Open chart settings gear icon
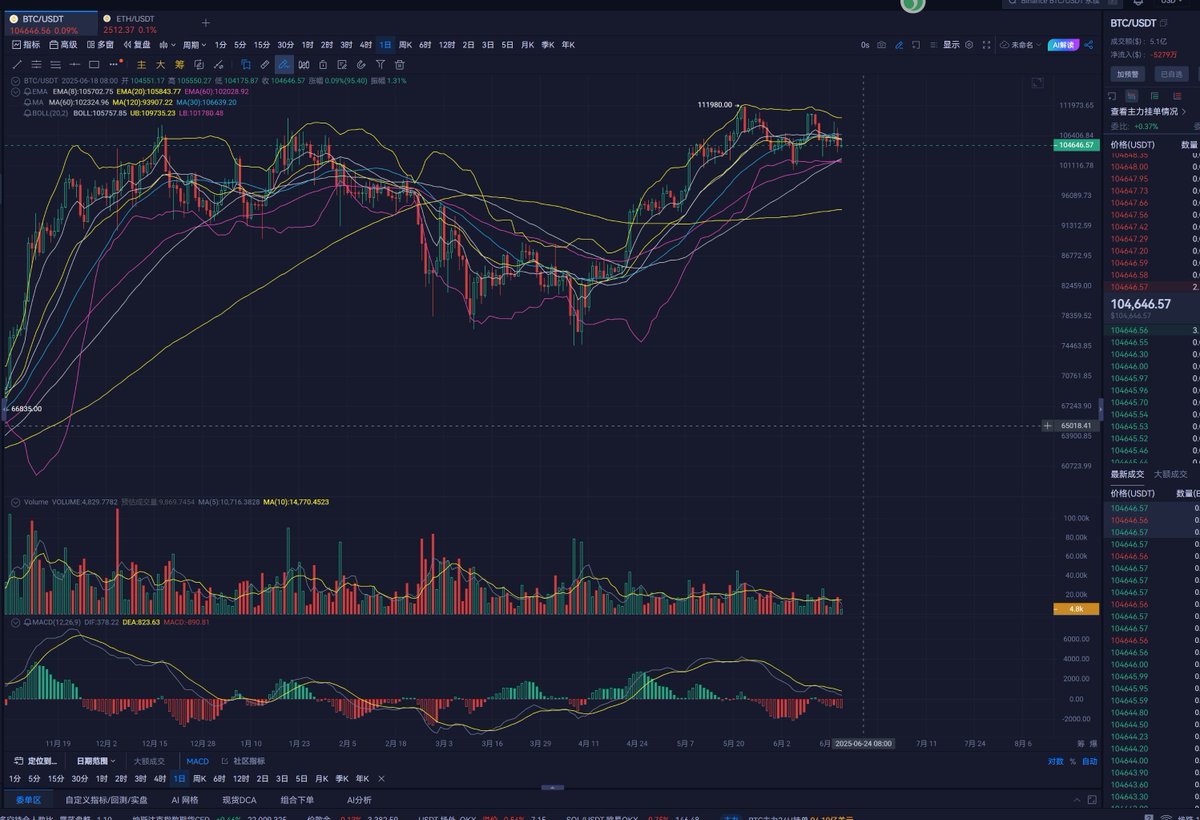The width and height of the screenshot is (1200, 820). (969, 45)
